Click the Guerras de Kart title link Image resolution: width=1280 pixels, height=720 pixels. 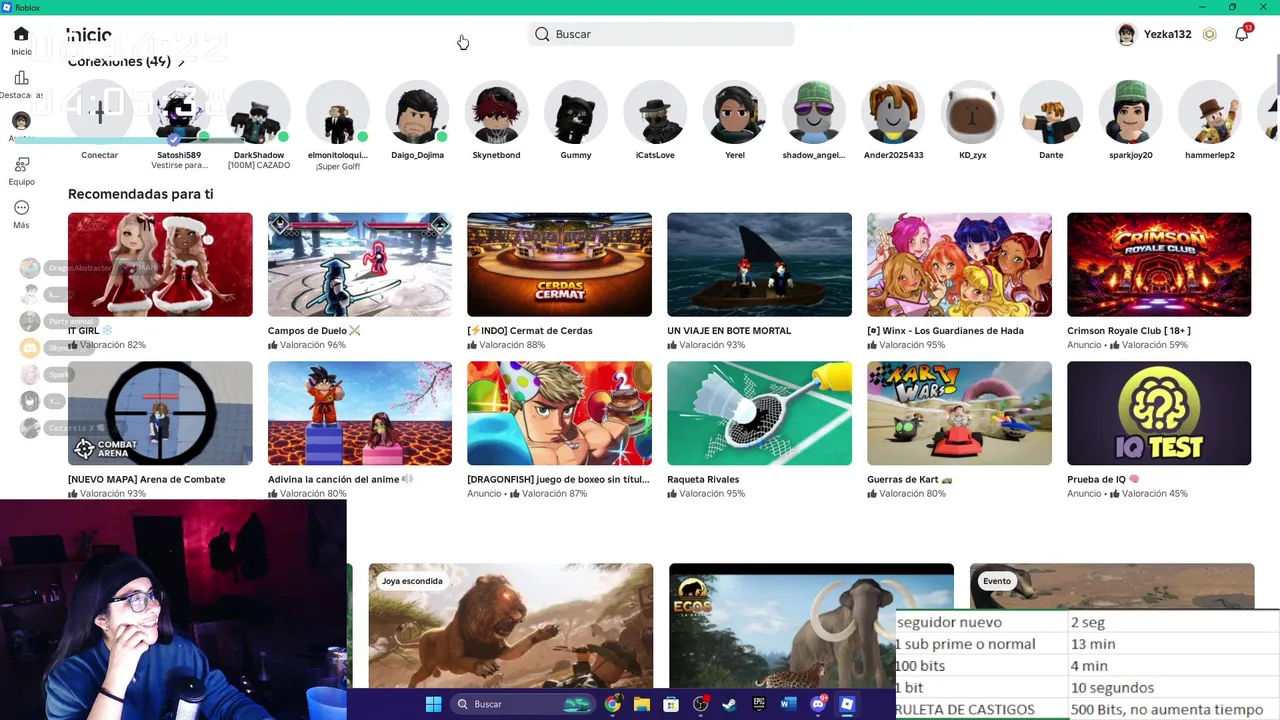[909, 480]
